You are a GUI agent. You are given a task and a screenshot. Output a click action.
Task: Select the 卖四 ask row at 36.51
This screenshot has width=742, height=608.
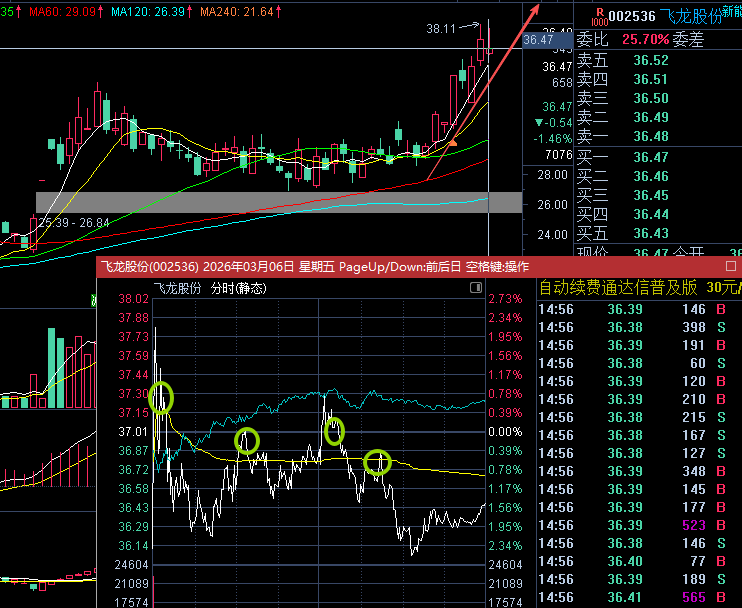[x=658, y=79]
